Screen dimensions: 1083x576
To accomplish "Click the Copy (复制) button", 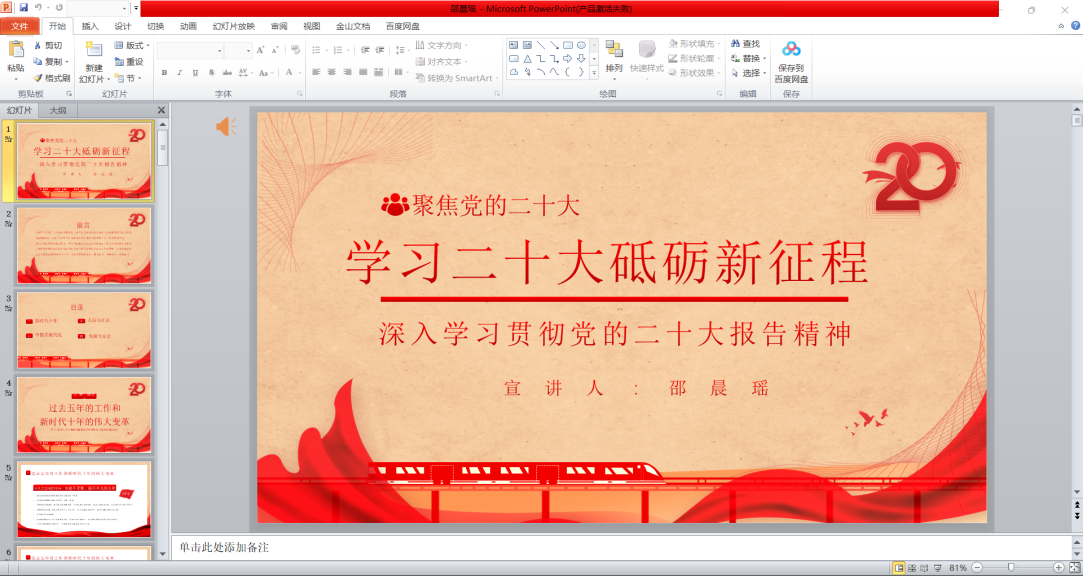I will (x=50, y=61).
